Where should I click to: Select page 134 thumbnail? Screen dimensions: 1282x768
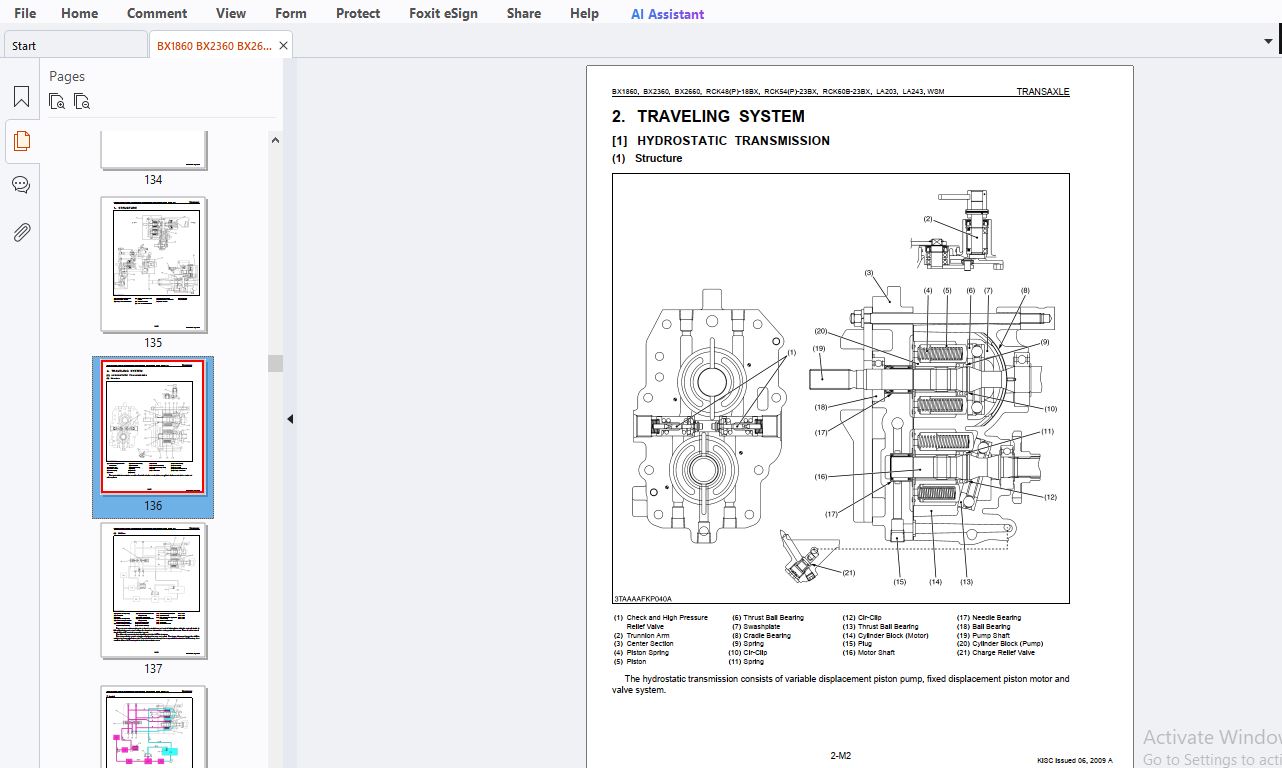click(x=153, y=150)
